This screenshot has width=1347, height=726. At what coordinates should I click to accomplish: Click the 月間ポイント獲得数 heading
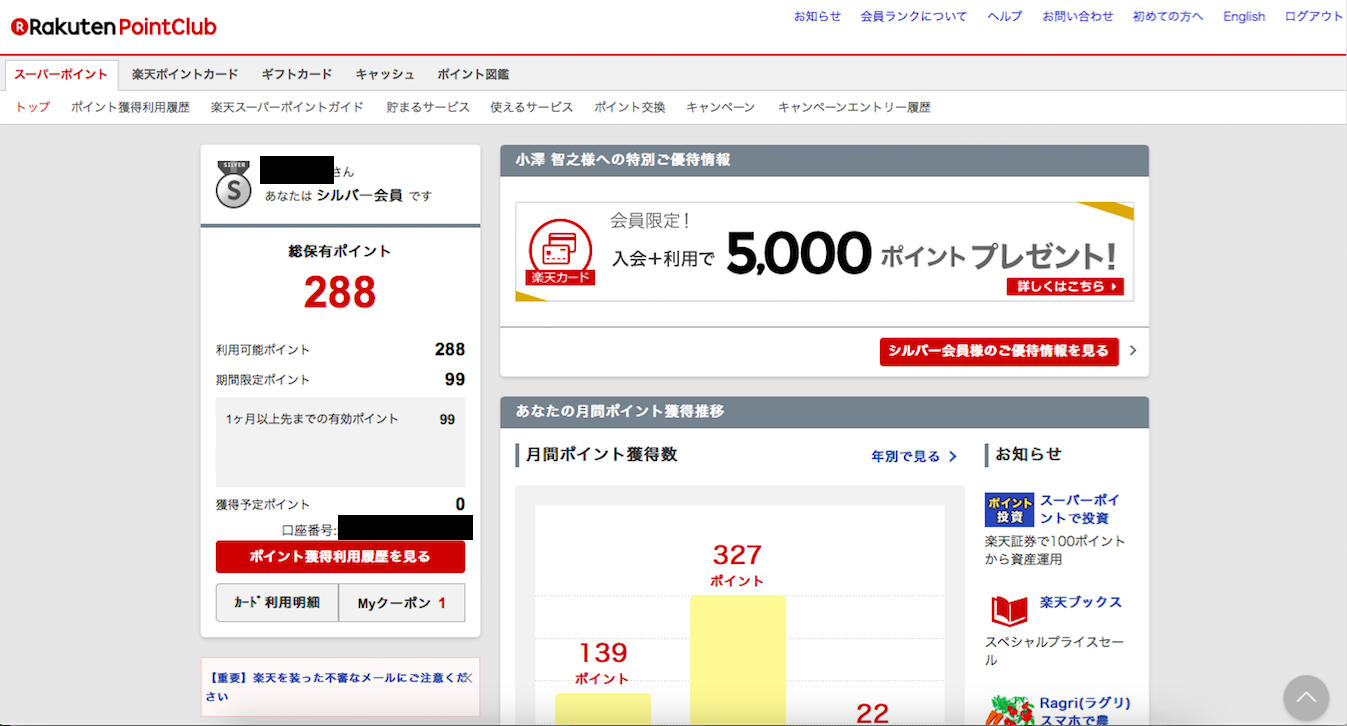tap(601, 455)
